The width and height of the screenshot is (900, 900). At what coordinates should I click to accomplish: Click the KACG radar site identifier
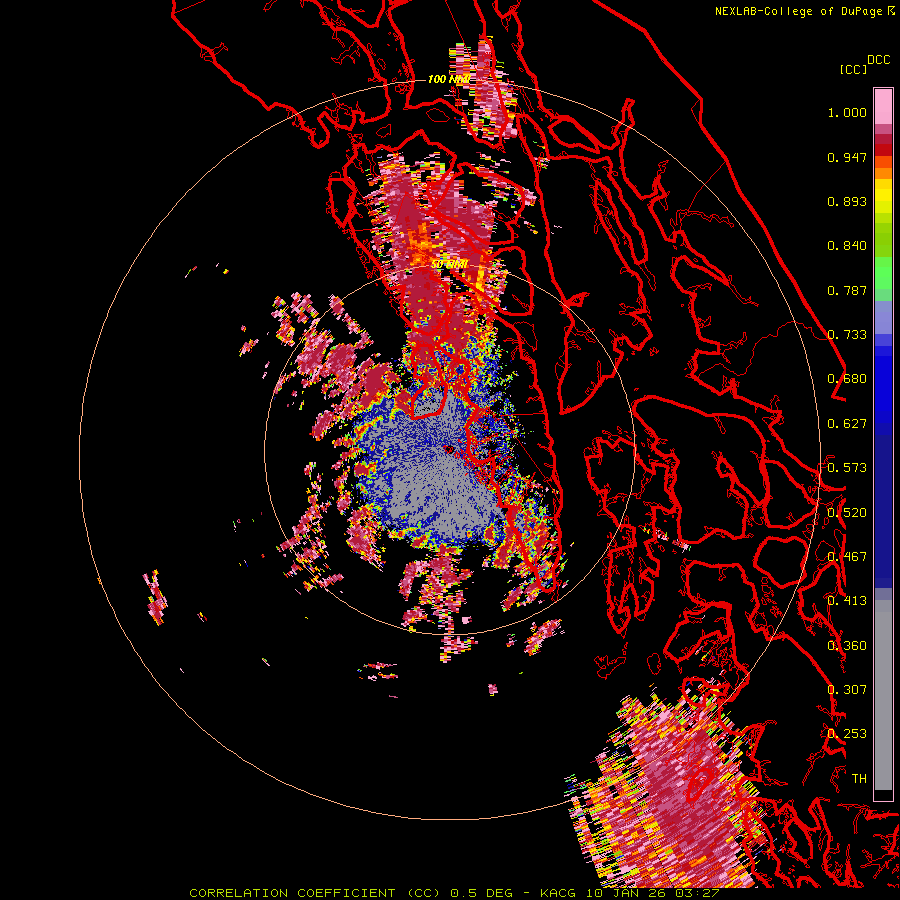pos(558,893)
